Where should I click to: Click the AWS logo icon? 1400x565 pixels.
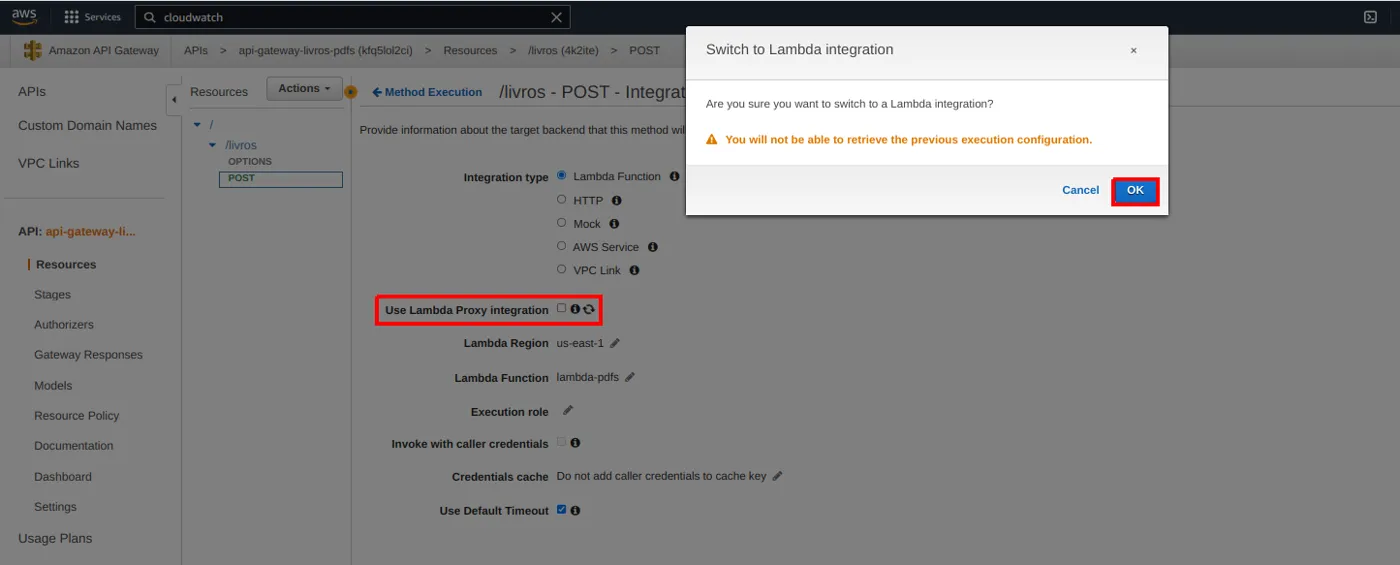coord(24,17)
